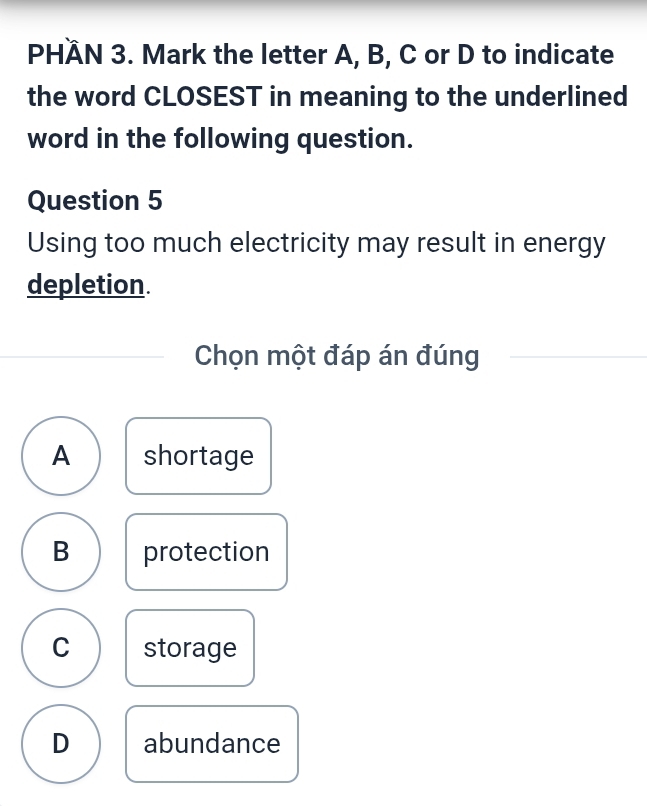The width and height of the screenshot is (647, 806).
Task: Click the word 'underlined' in the instructions
Action: 555,97
